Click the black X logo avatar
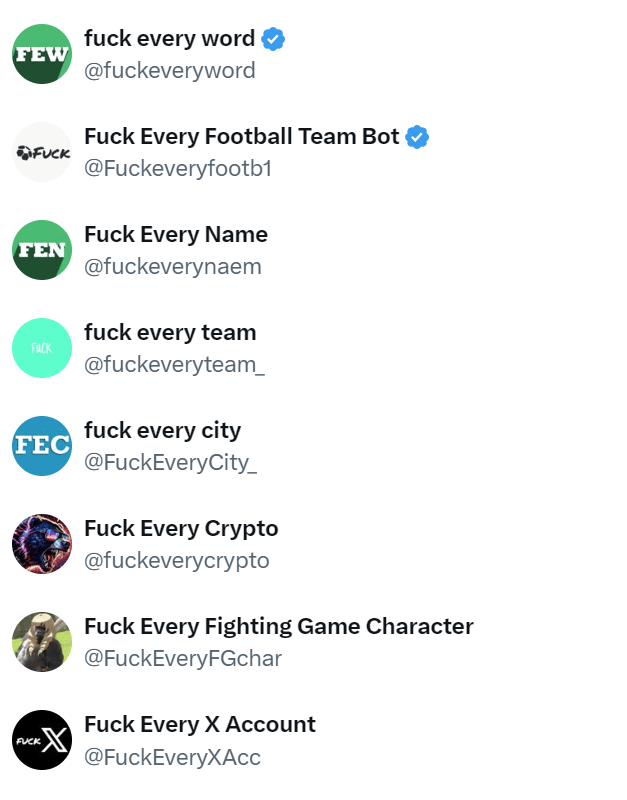Image resolution: width=627 pixels, height=800 pixels. coord(42,740)
